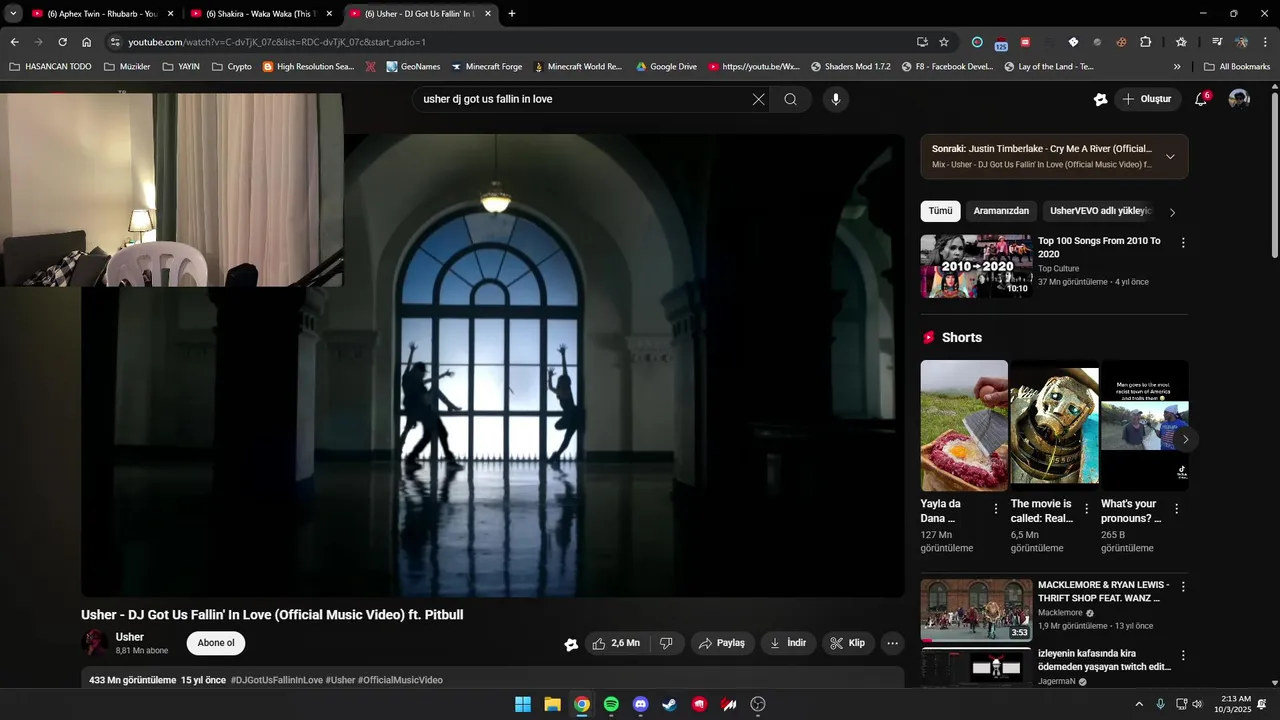Open options for the 'Yayla da Dana' short

point(995,509)
